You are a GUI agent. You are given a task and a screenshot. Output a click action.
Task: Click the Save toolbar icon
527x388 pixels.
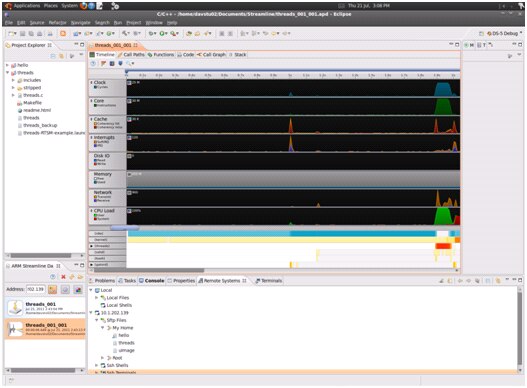23,33
